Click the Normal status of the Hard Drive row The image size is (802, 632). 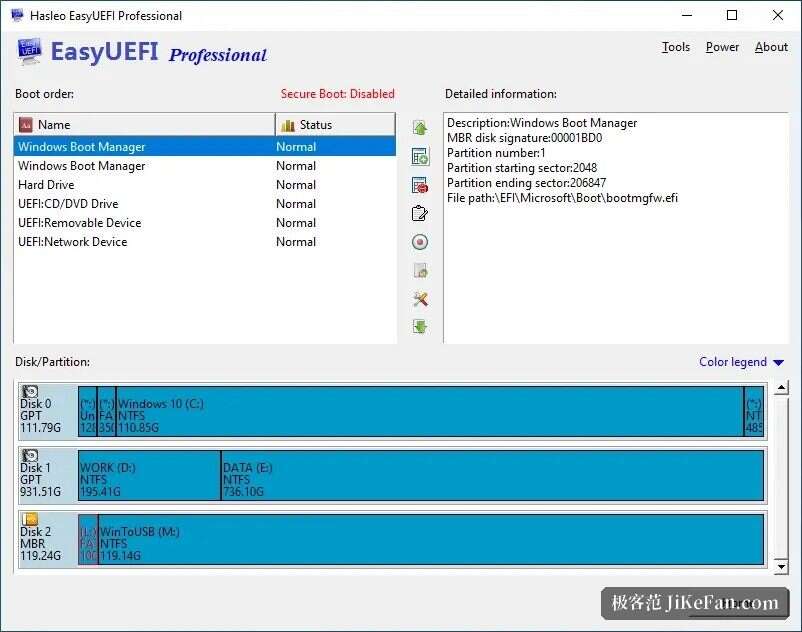pos(296,185)
